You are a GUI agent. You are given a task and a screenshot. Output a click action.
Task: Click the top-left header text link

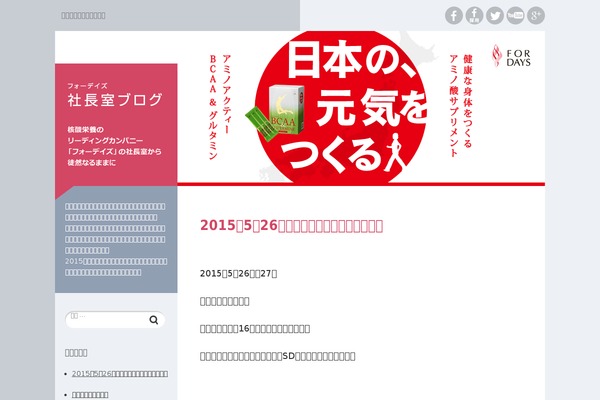(83, 16)
